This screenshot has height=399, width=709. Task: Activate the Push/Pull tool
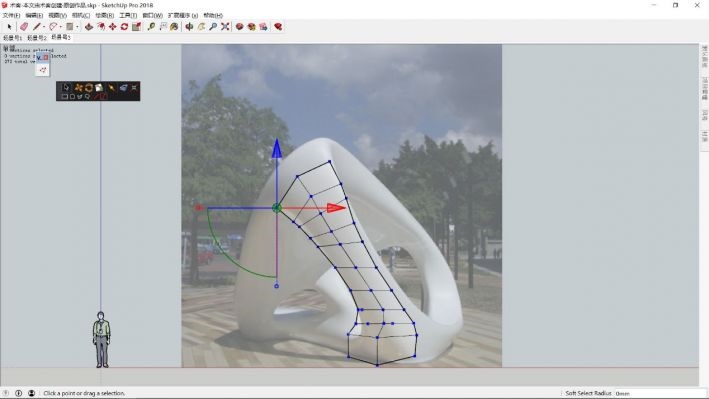pyautogui.click(x=89, y=27)
